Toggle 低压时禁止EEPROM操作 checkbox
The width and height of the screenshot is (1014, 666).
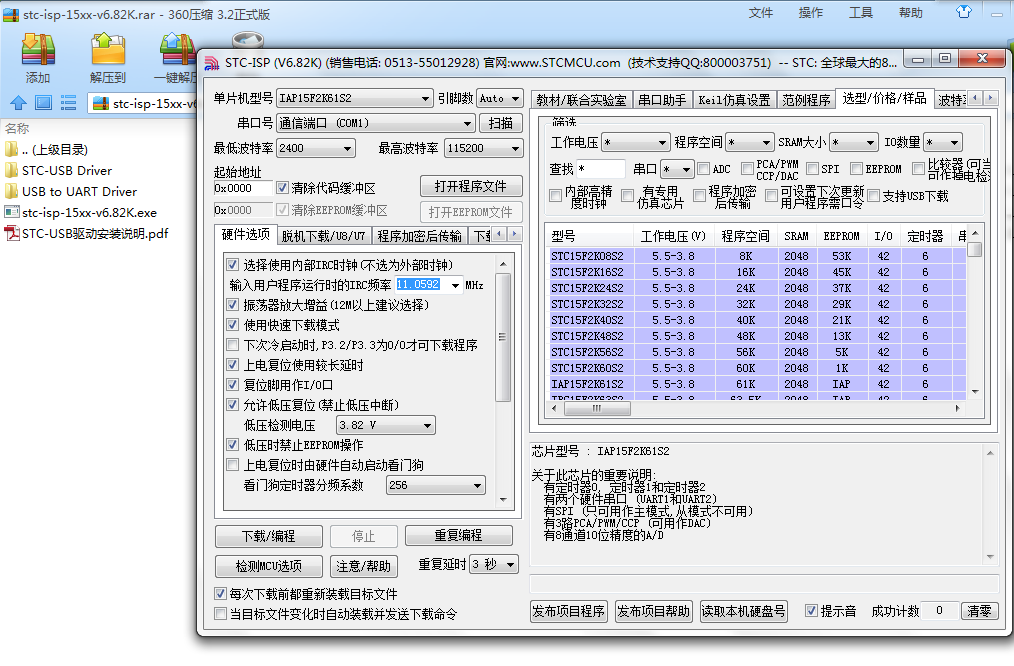233,445
